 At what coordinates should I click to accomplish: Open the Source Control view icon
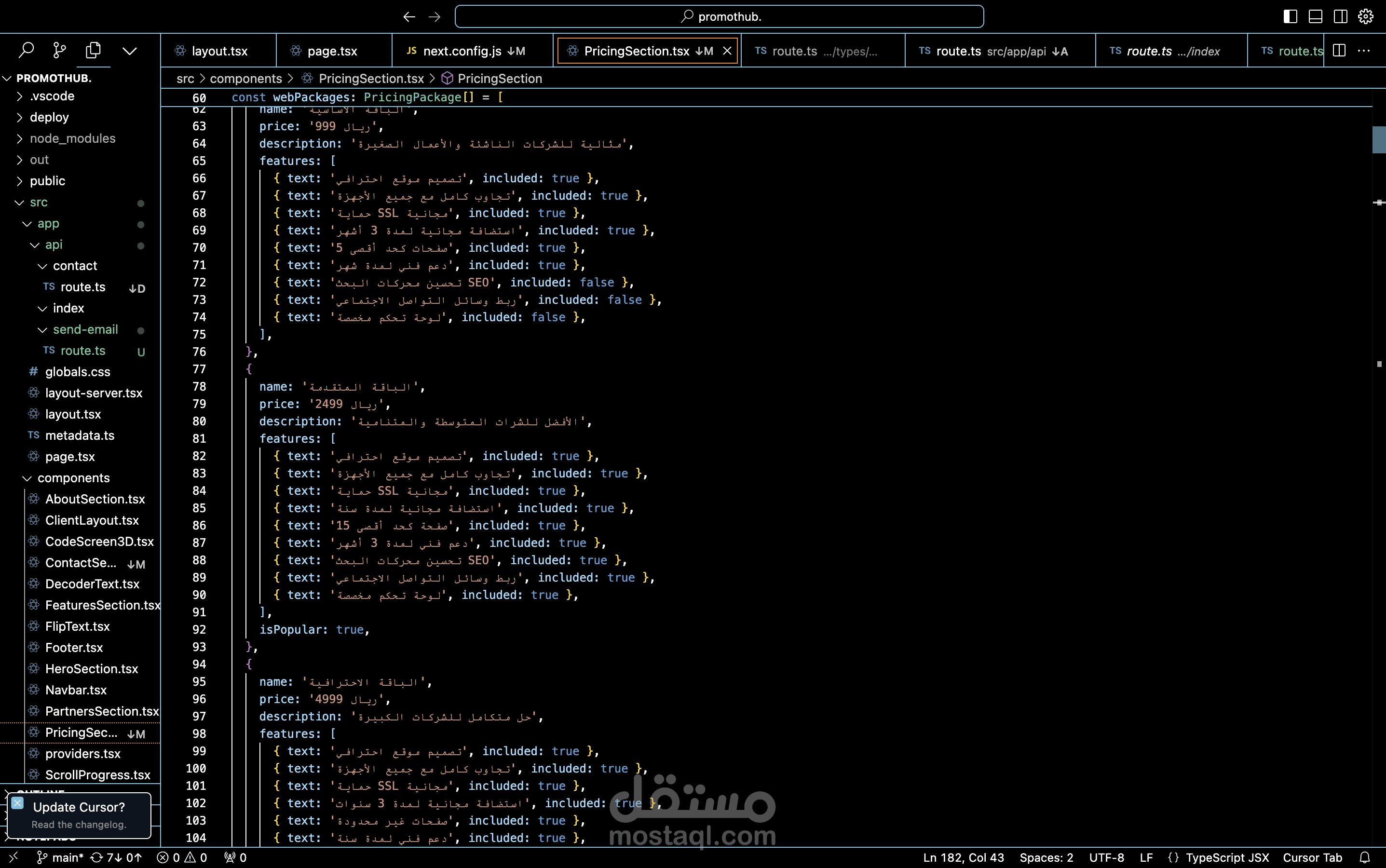click(59, 51)
